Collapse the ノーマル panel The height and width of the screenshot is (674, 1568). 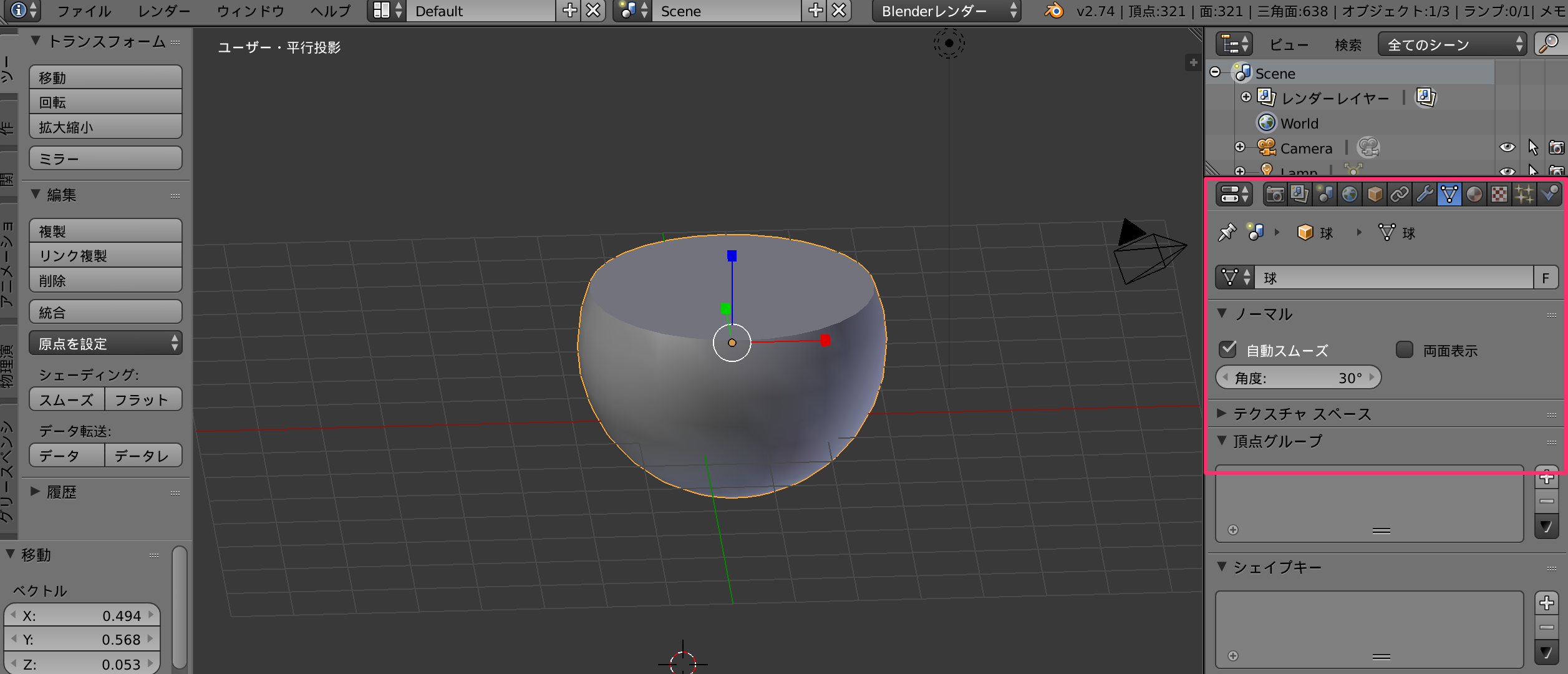pyautogui.click(x=1222, y=313)
